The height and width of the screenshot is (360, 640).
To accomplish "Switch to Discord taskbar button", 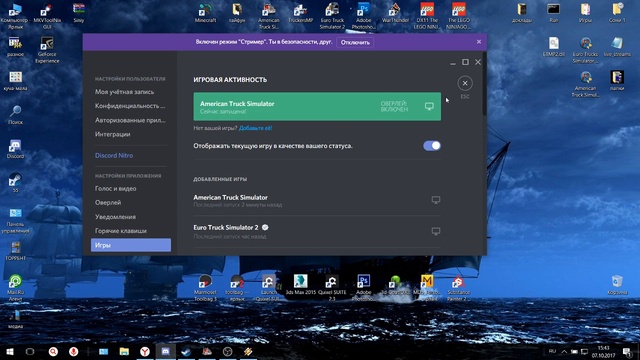I will tap(165, 351).
